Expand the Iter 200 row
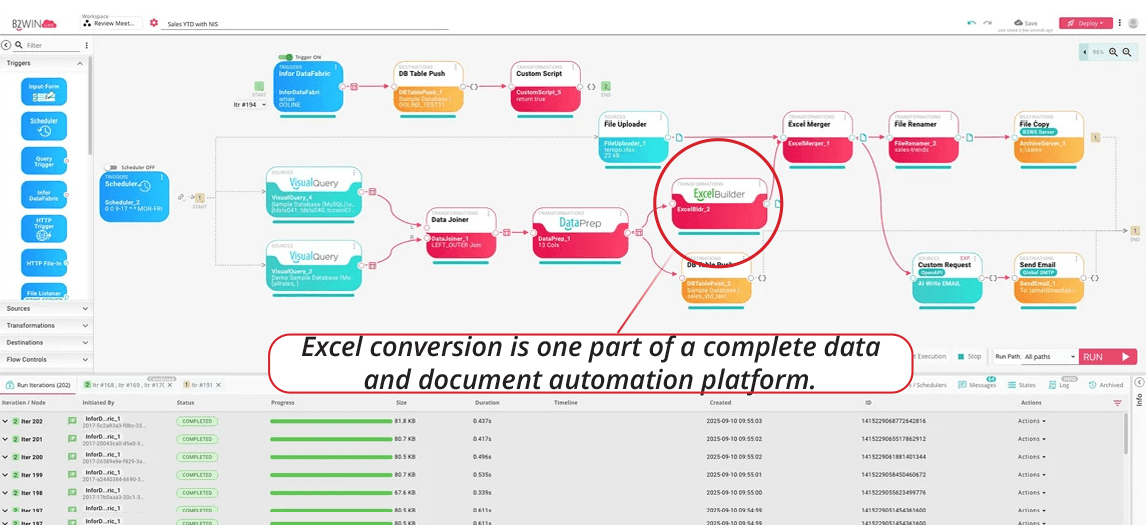 point(4,457)
